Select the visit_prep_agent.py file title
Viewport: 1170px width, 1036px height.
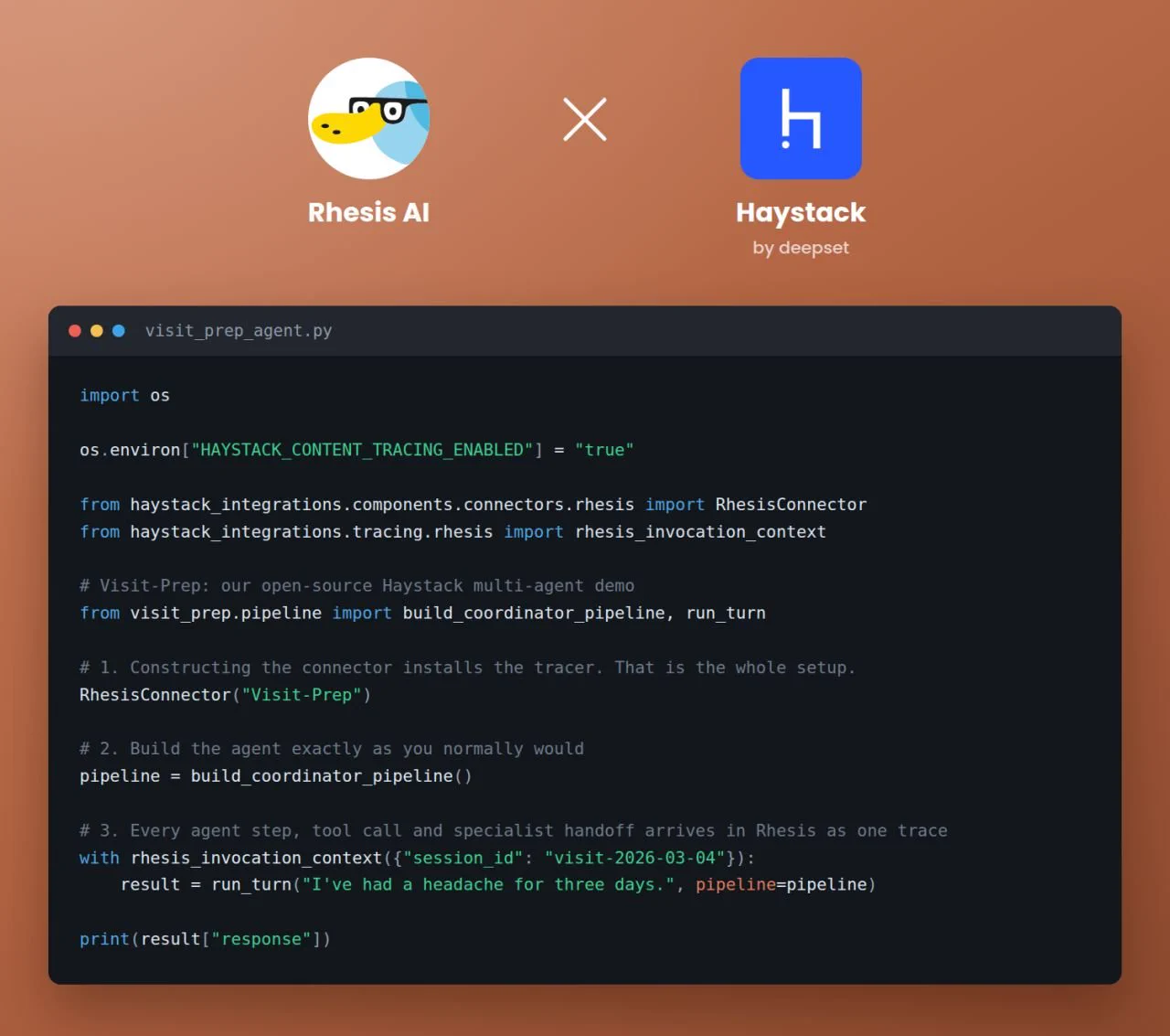click(x=239, y=331)
